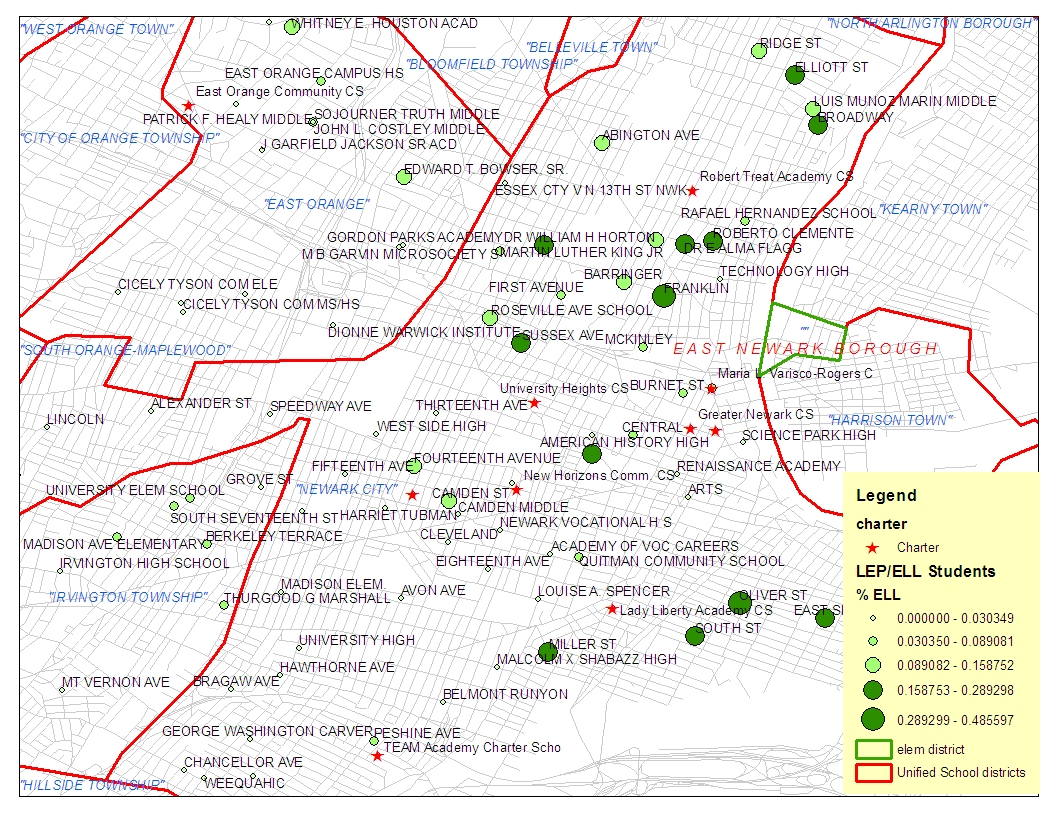Click the "EAST NEWARK BOROUGH" red label
Image resolution: width=1056 pixels, height=816 pixels.
pyautogui.click(x=805, y=349)
